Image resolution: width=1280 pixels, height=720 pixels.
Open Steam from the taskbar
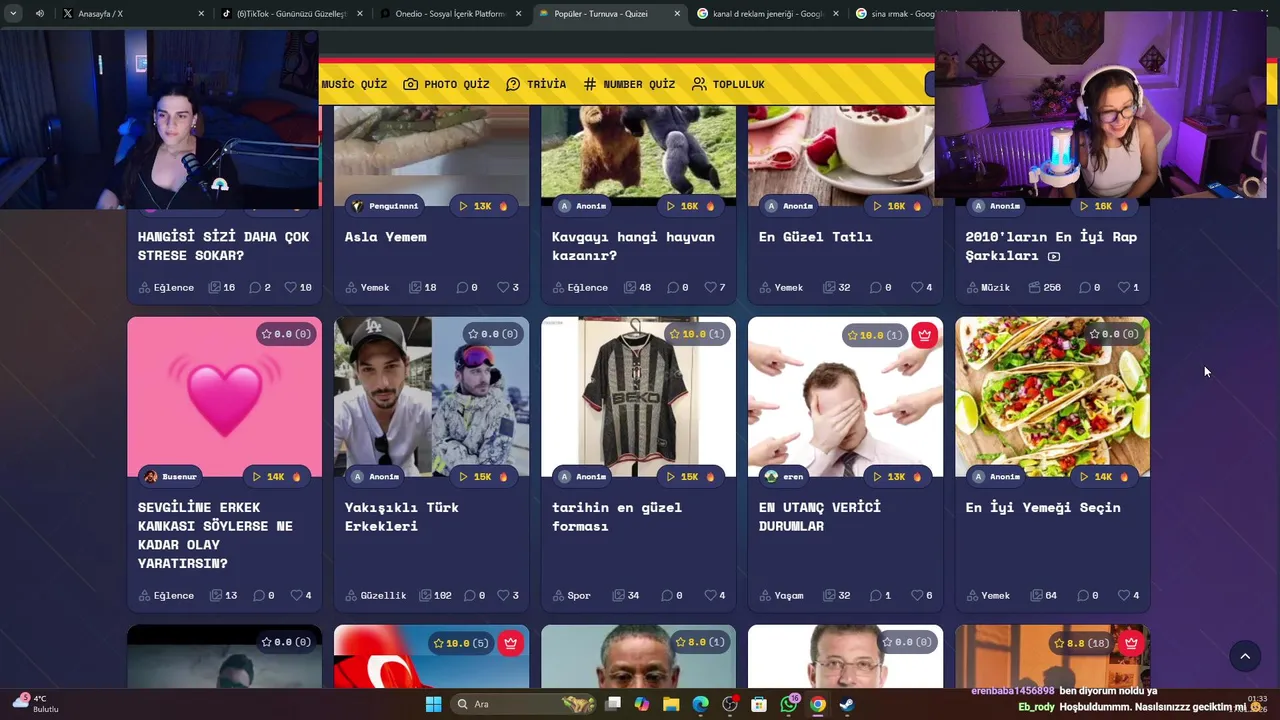pos(847,704)
